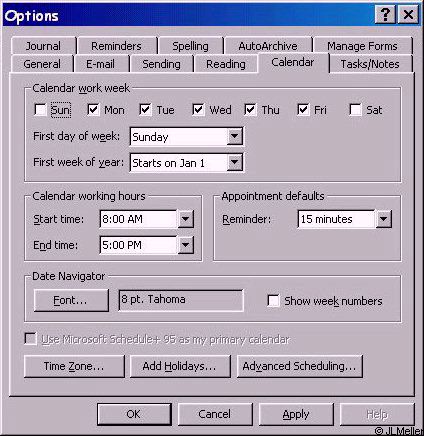This screenshot has width=424, height=436.
Task: Toggle Show week numbers checkbox
Action: tap(273, 301)
